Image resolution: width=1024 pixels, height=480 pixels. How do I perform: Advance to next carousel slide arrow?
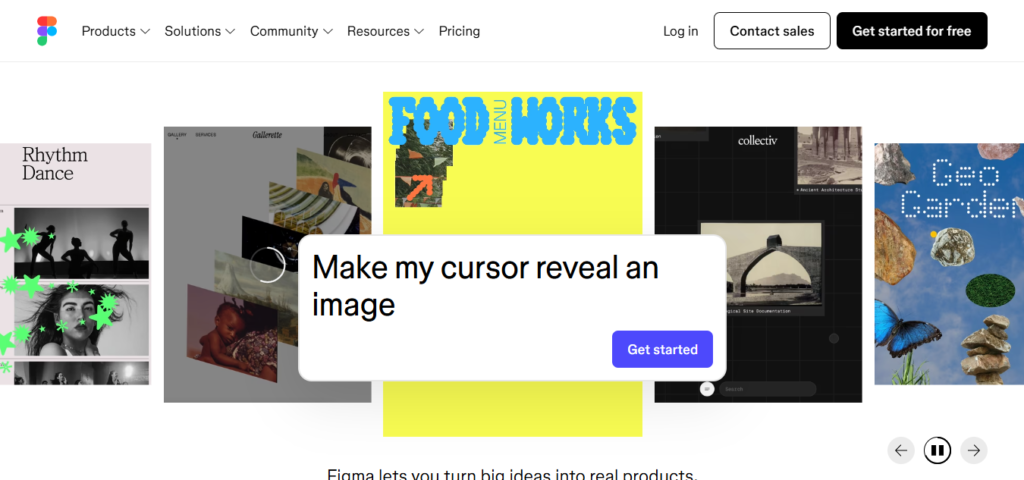974,450
